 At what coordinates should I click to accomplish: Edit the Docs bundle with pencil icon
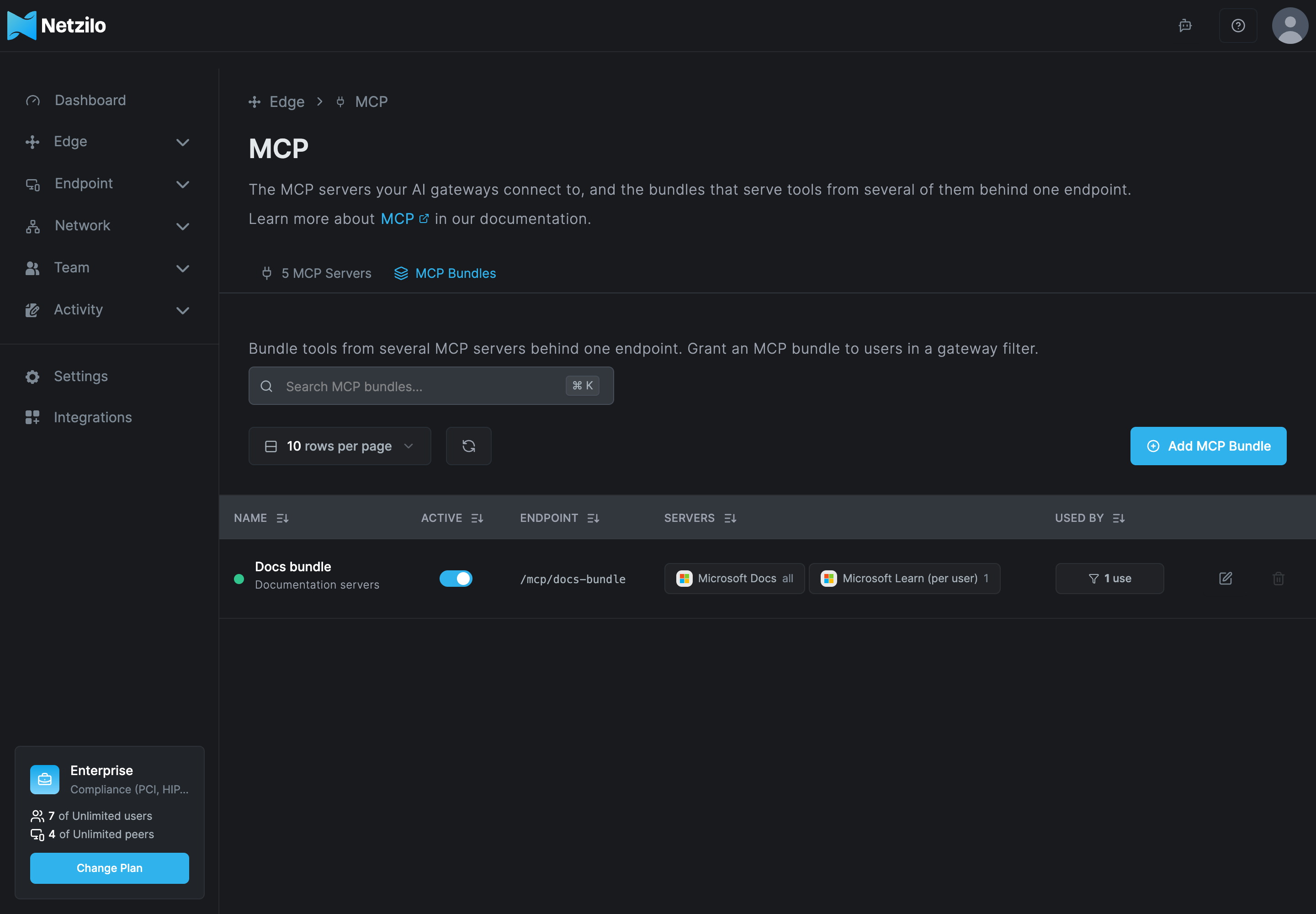pos(1226,579)
